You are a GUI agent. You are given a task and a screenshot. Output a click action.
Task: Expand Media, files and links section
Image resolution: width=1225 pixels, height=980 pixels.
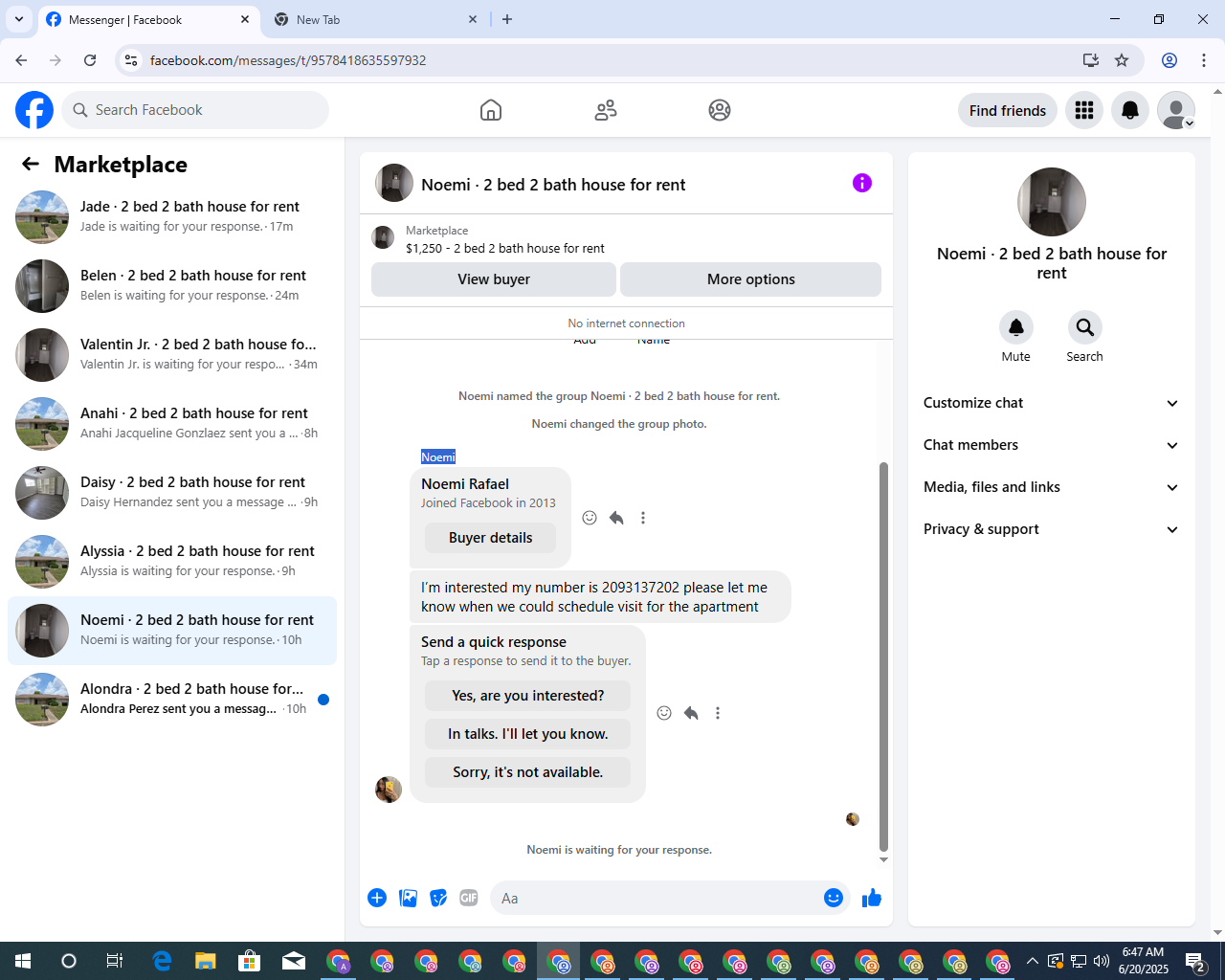1052,487
